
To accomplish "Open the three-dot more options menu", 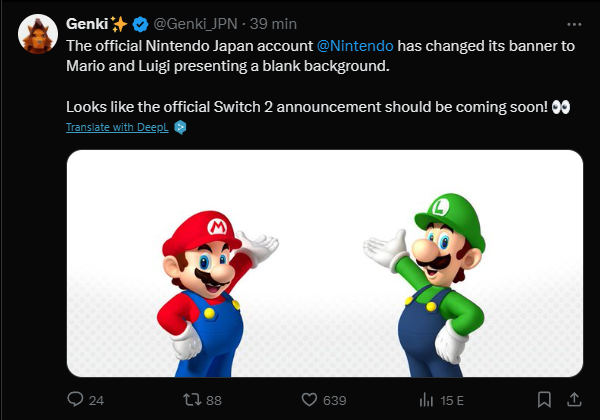I will pyautogui.click(x=570, y=22).
